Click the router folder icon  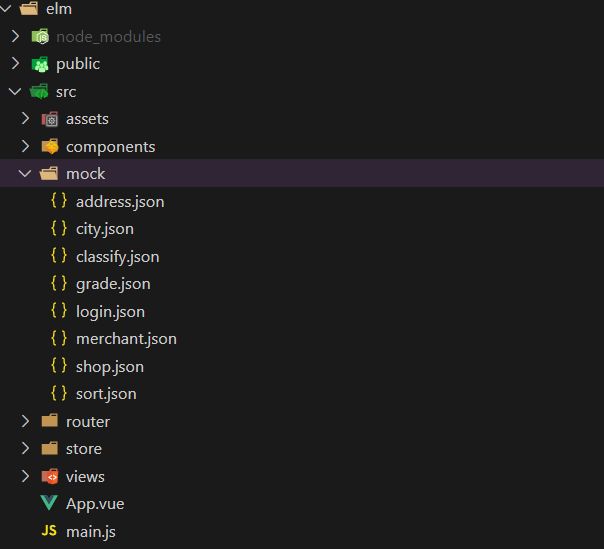(x=50, y=421)
